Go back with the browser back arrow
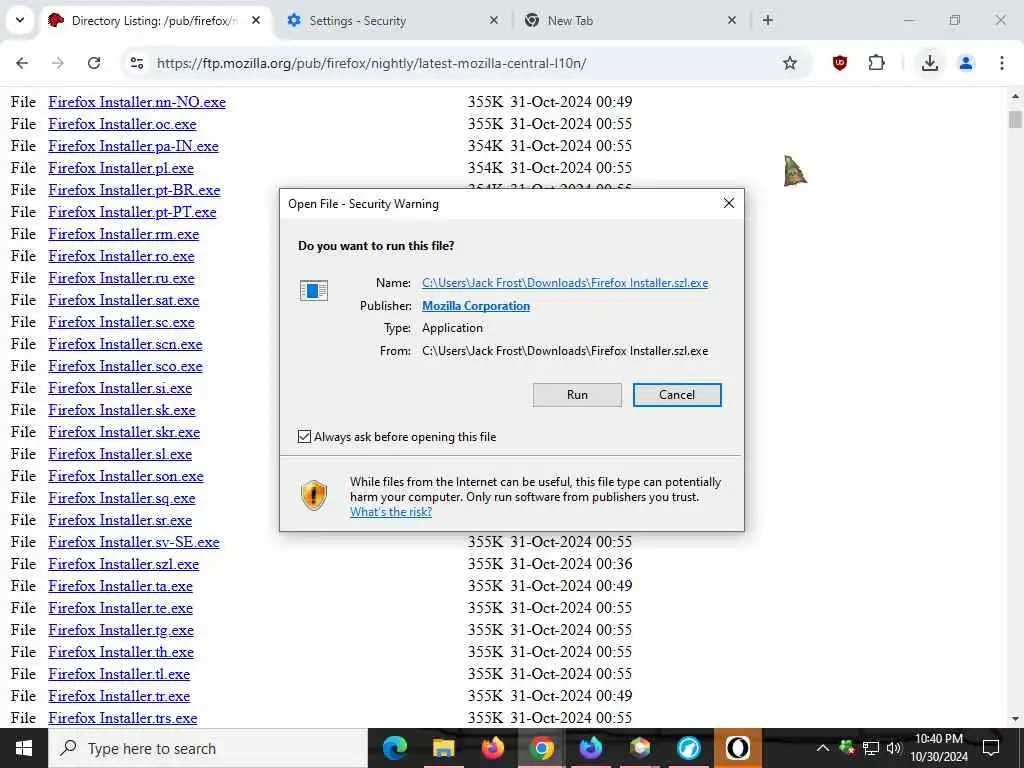 [x=22, y=63]
